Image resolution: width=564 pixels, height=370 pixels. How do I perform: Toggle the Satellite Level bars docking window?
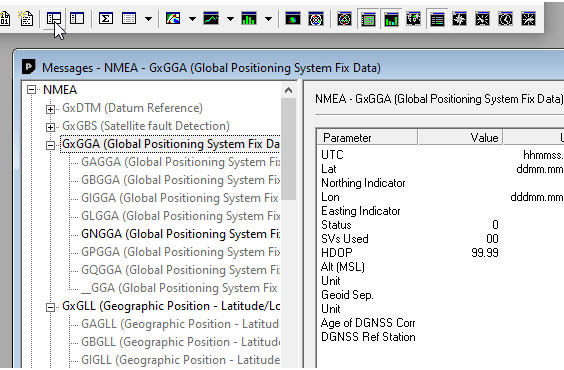click(391, 19)
